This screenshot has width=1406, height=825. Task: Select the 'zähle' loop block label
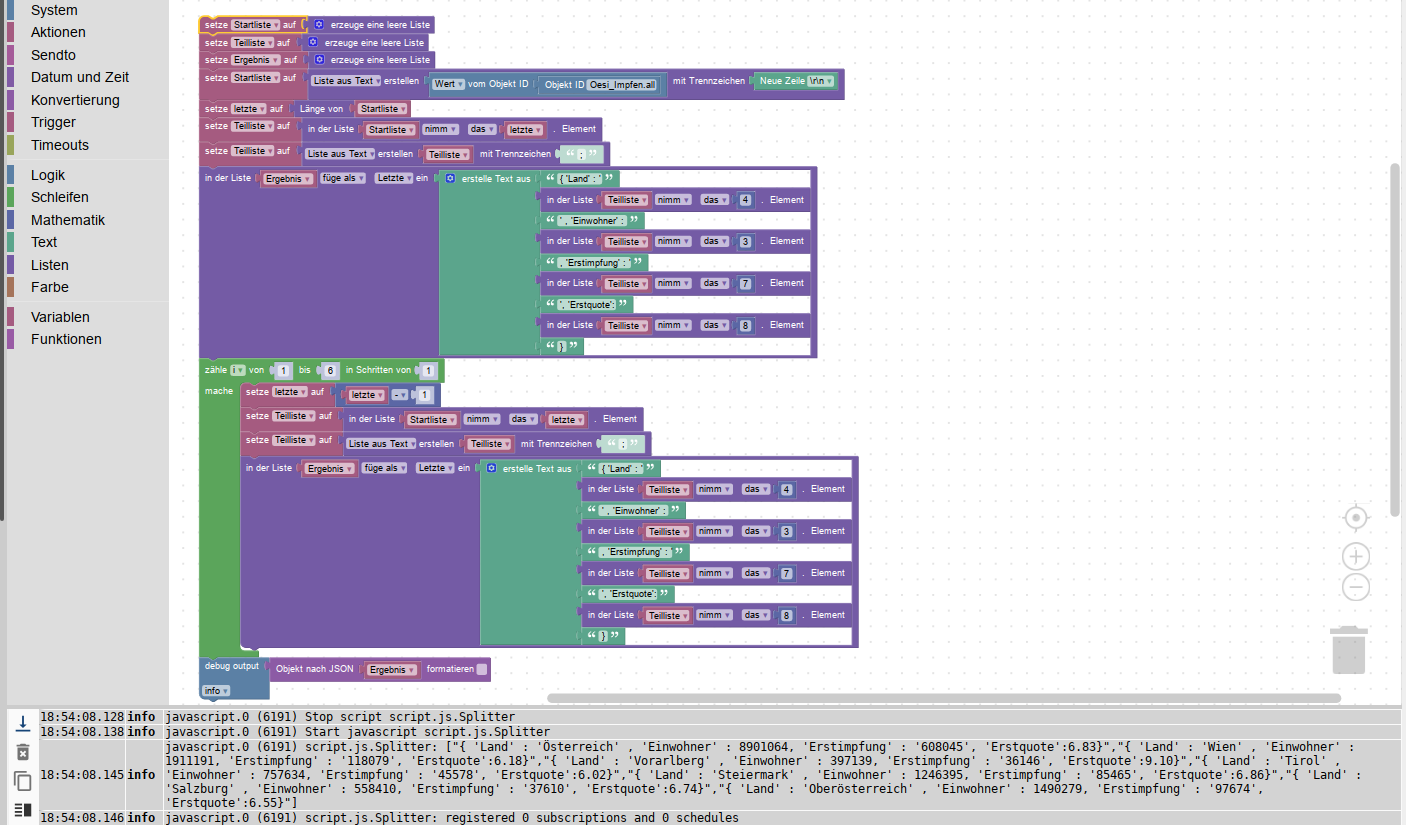pyautogui.click(x=216, y=370)
